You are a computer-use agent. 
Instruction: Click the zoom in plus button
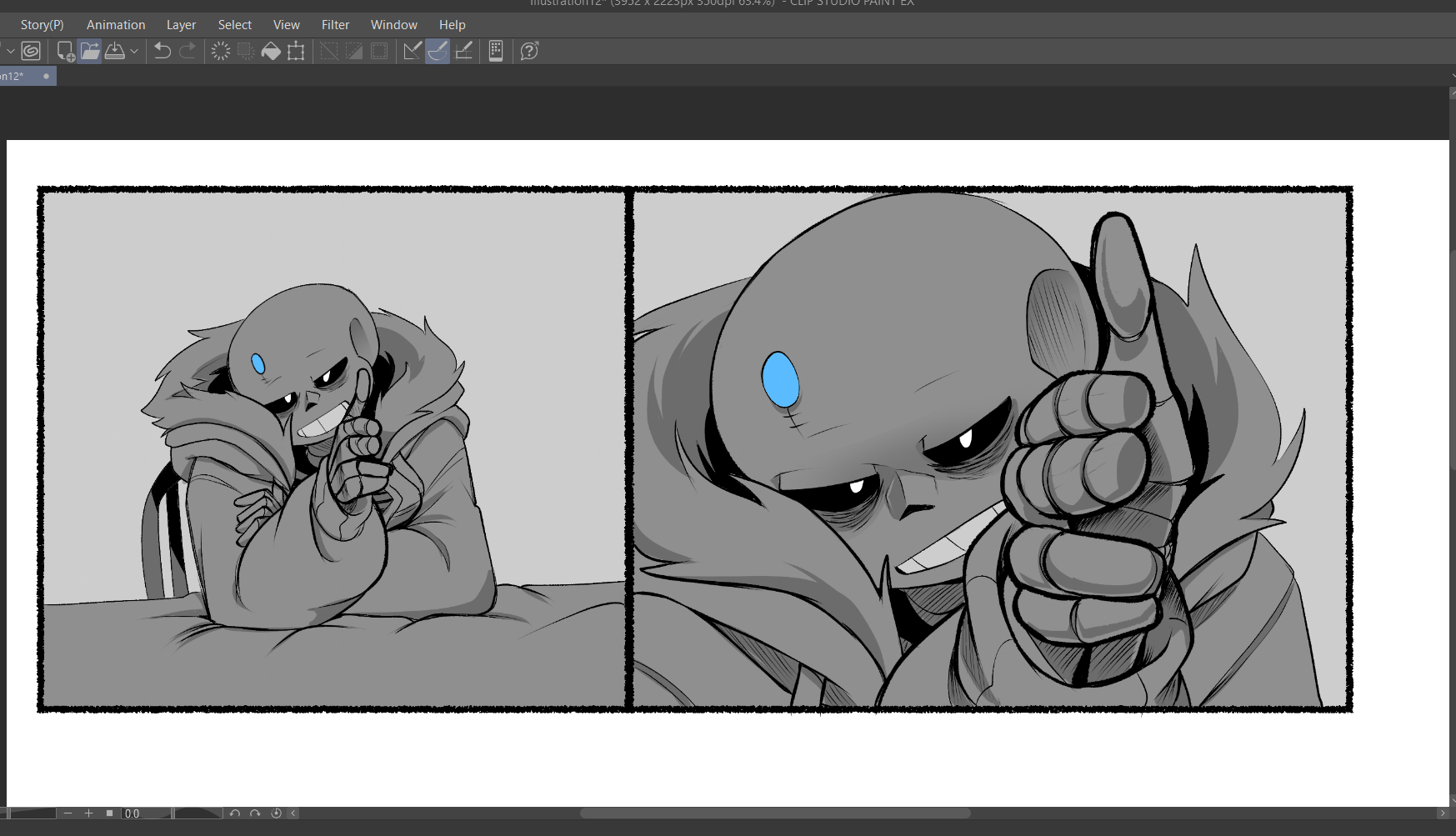88,813
